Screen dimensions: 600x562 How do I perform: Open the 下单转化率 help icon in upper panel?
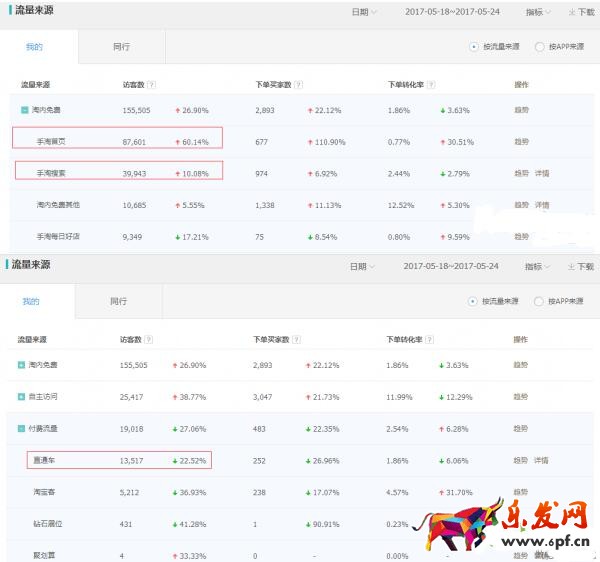(431, 85)
